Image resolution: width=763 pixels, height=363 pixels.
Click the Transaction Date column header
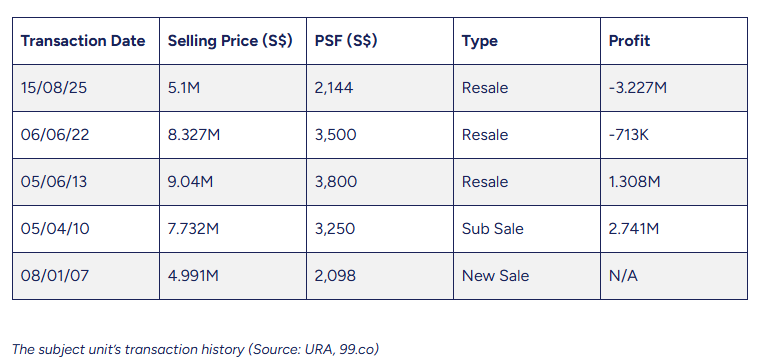83,40
